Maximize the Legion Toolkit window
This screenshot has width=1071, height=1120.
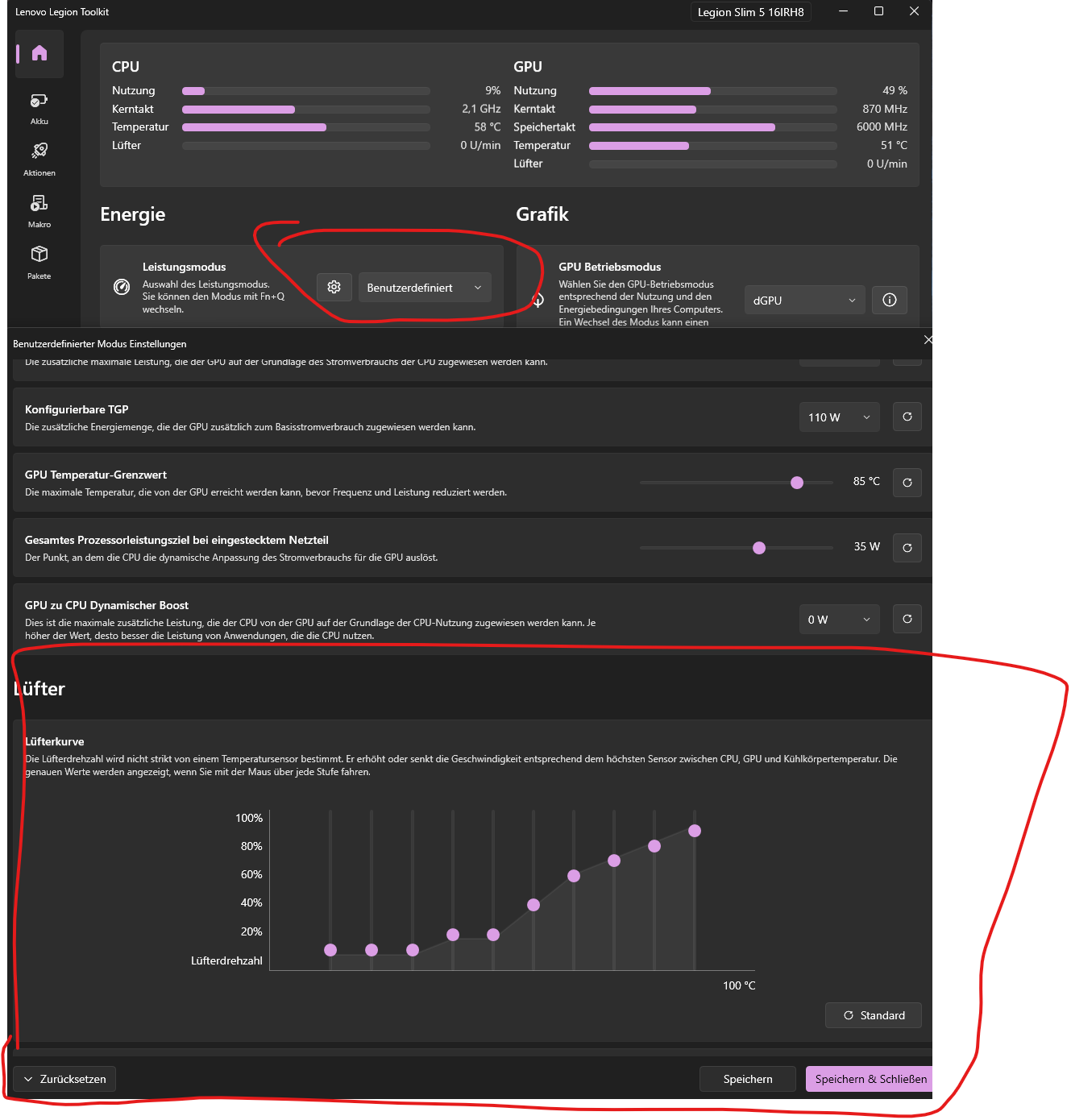pyautogui.click(x=878, y=11)
